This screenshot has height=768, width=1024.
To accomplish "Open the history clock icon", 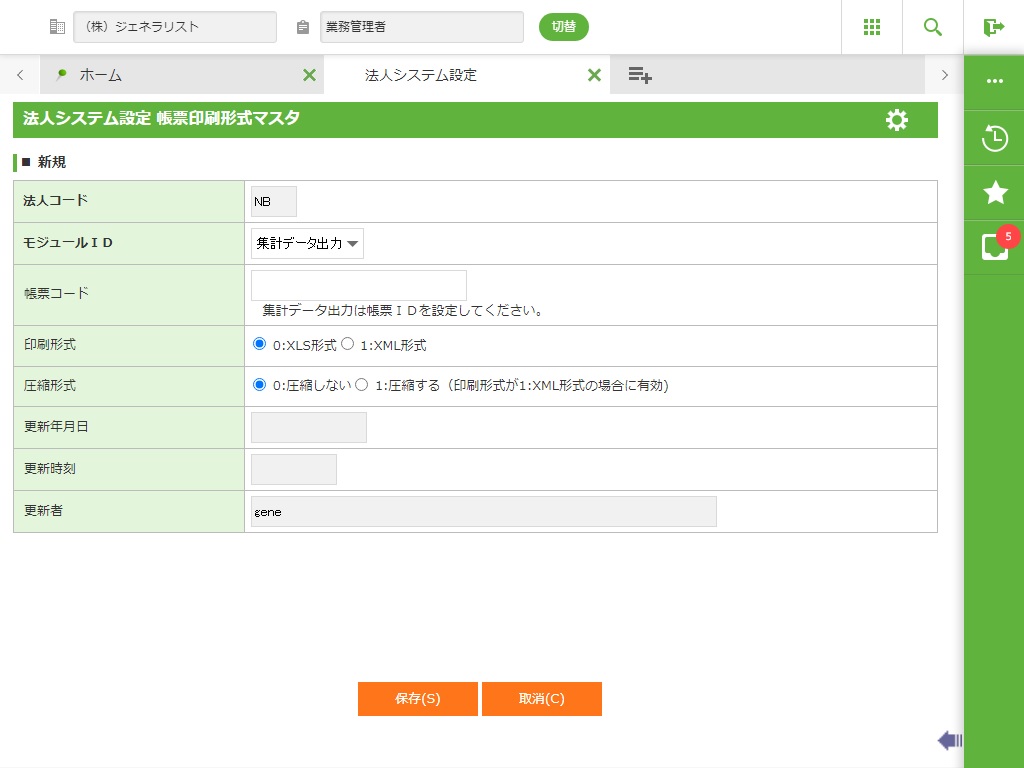I will click(994, 138).
